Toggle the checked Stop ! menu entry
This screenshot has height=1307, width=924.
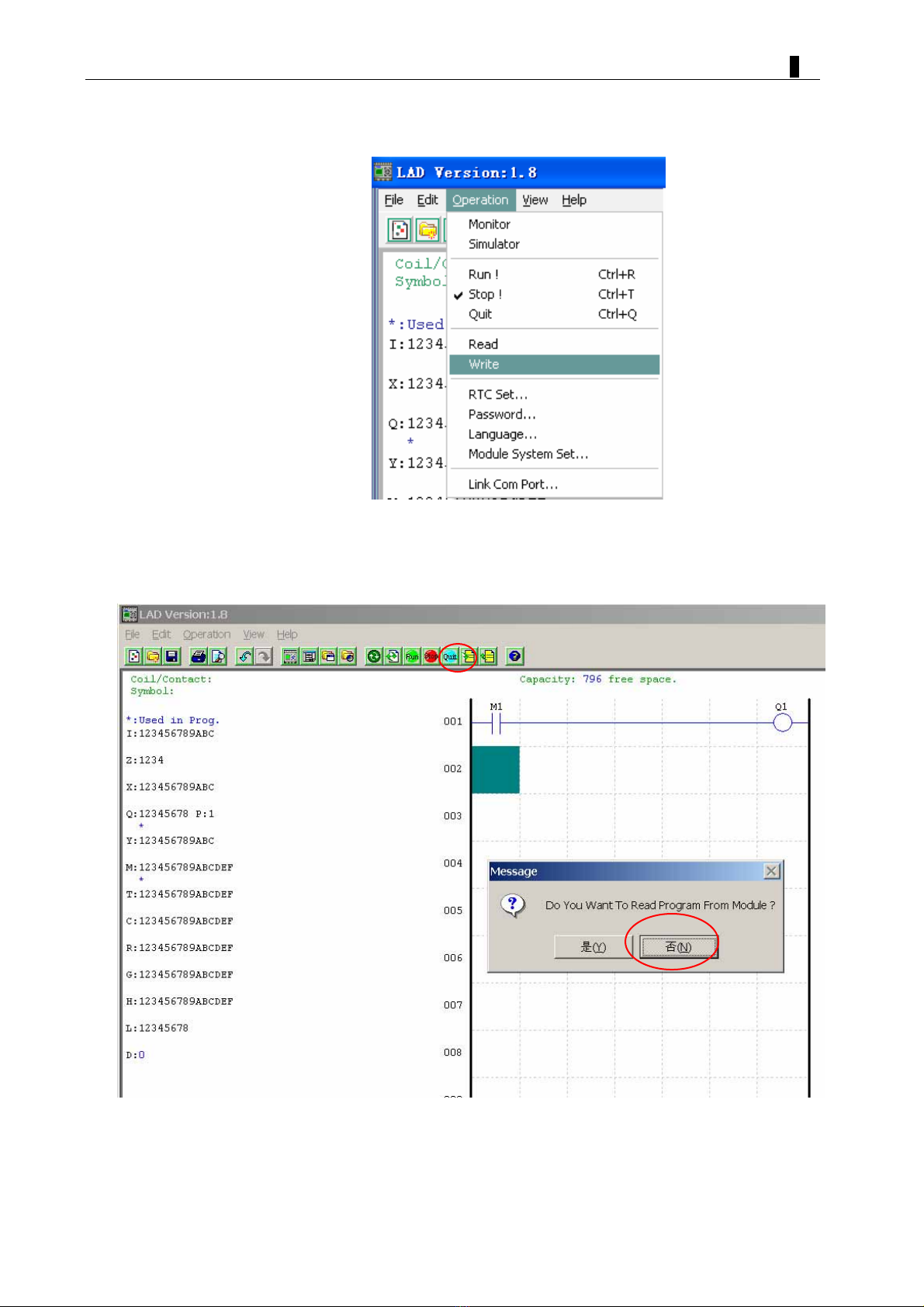tap(485, 295)
